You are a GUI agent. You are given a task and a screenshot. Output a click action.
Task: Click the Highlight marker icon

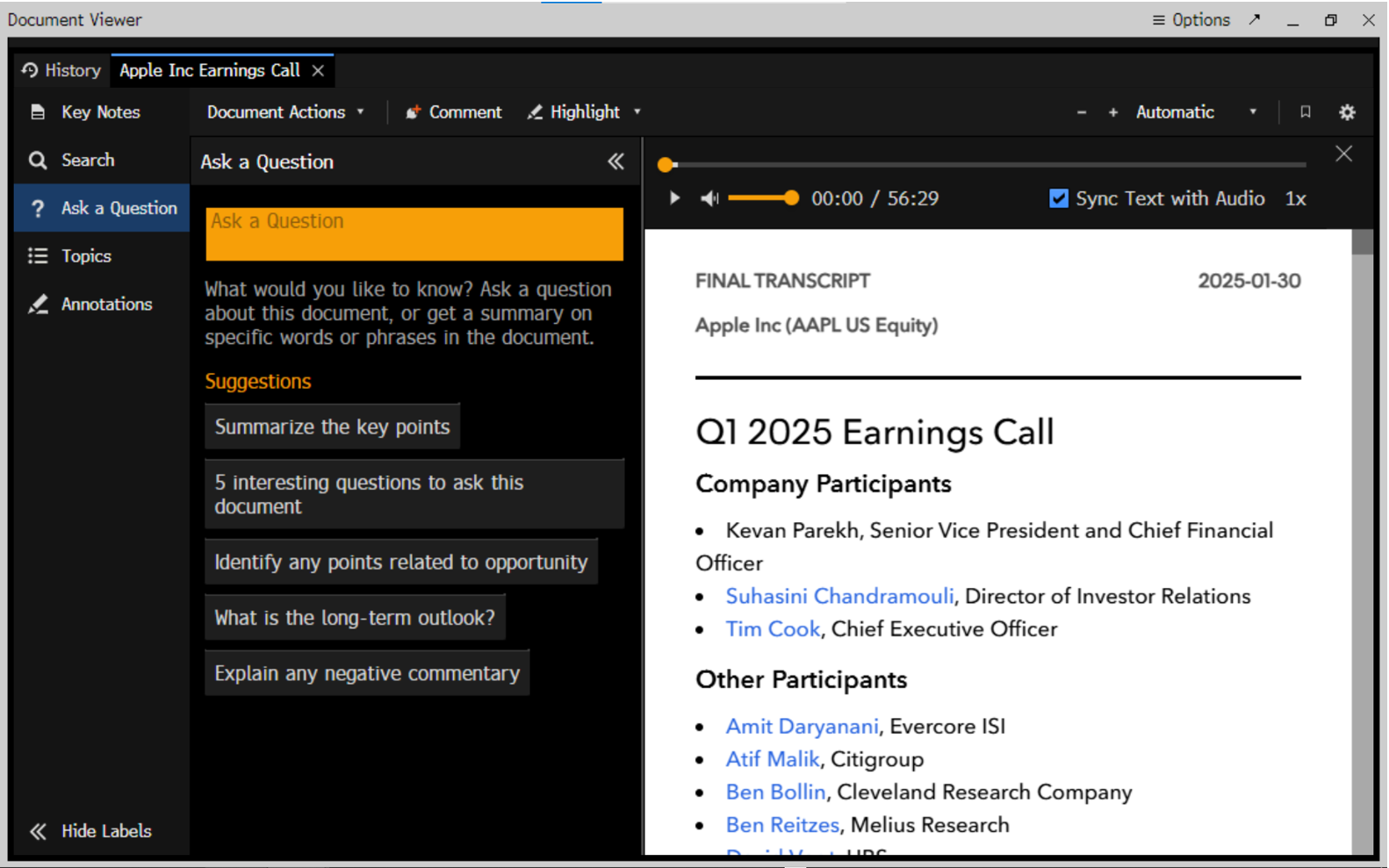(535, 112)
